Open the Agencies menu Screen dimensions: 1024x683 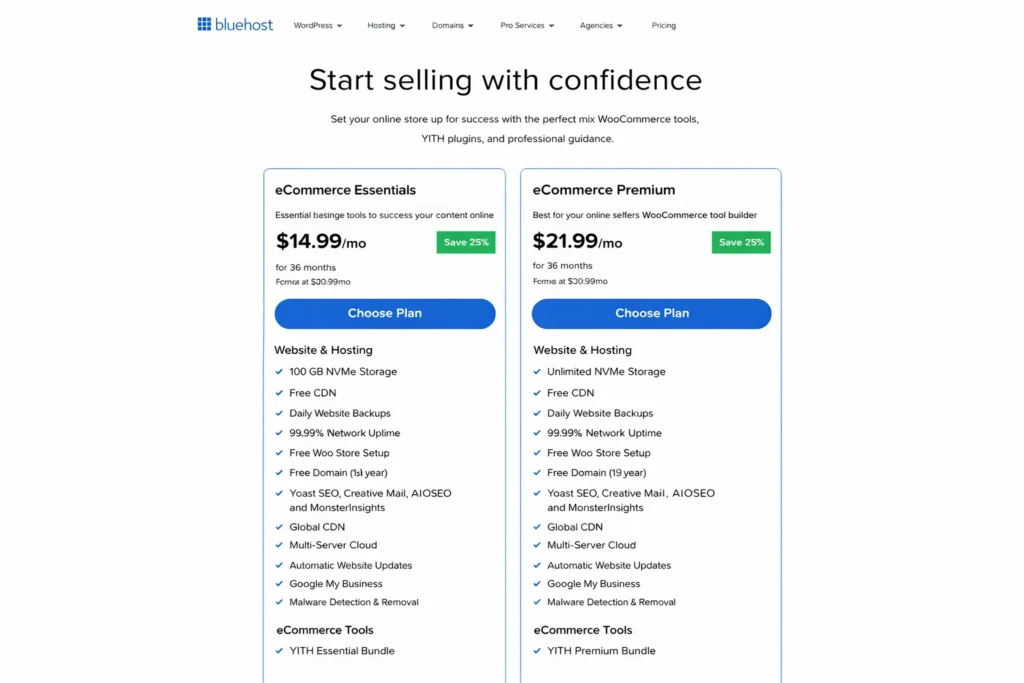599,25
